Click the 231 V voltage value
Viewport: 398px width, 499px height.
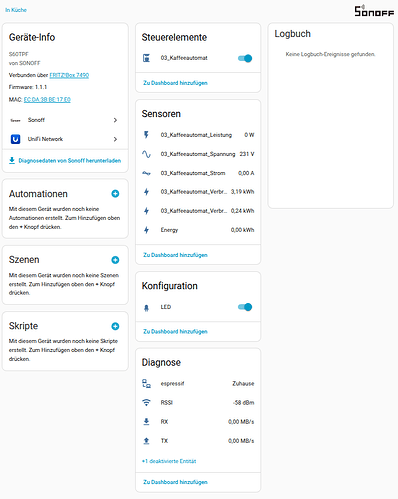click(x=247, y=154)
